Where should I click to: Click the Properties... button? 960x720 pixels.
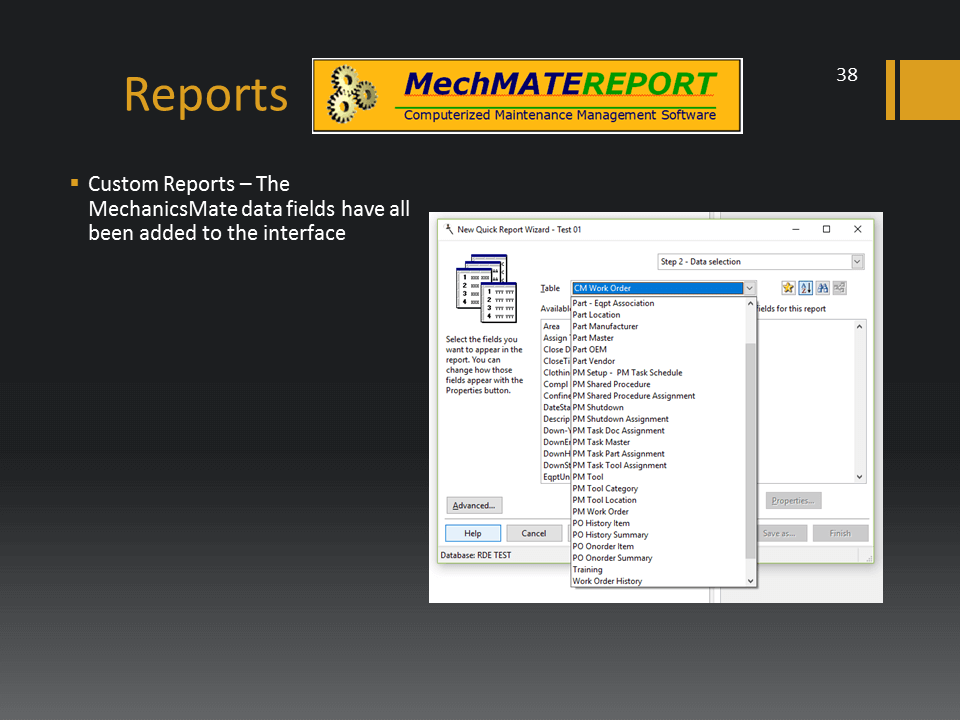793,501
